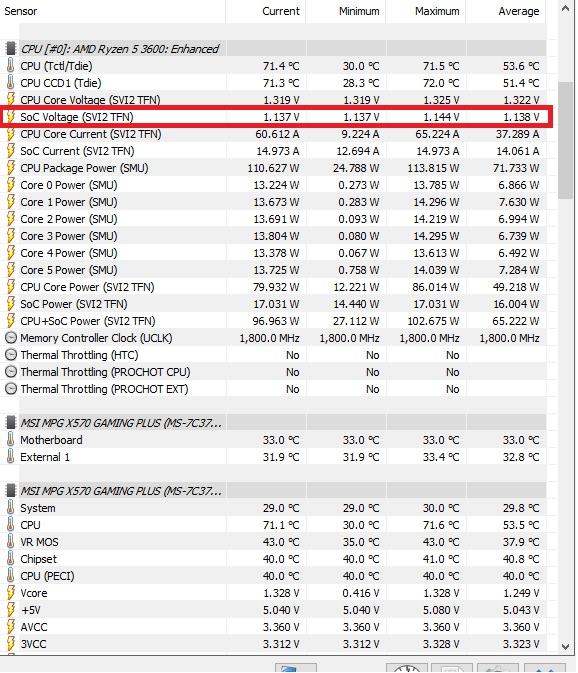
Task: Click the chip icon of the AMD Ryzen 5 3600 group
Action: click(11, 49)
